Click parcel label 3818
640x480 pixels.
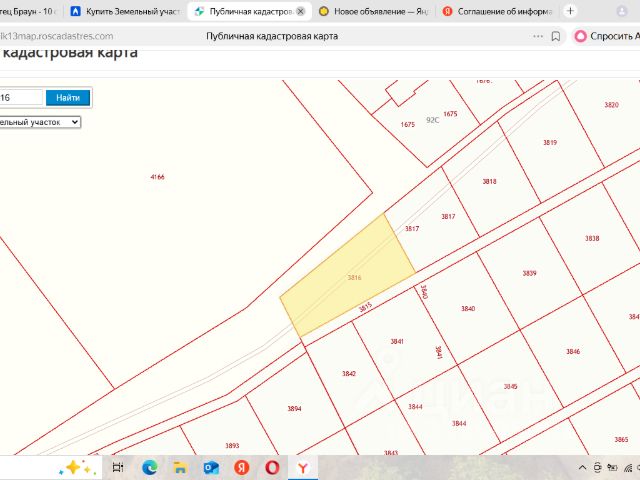point(489,181)
